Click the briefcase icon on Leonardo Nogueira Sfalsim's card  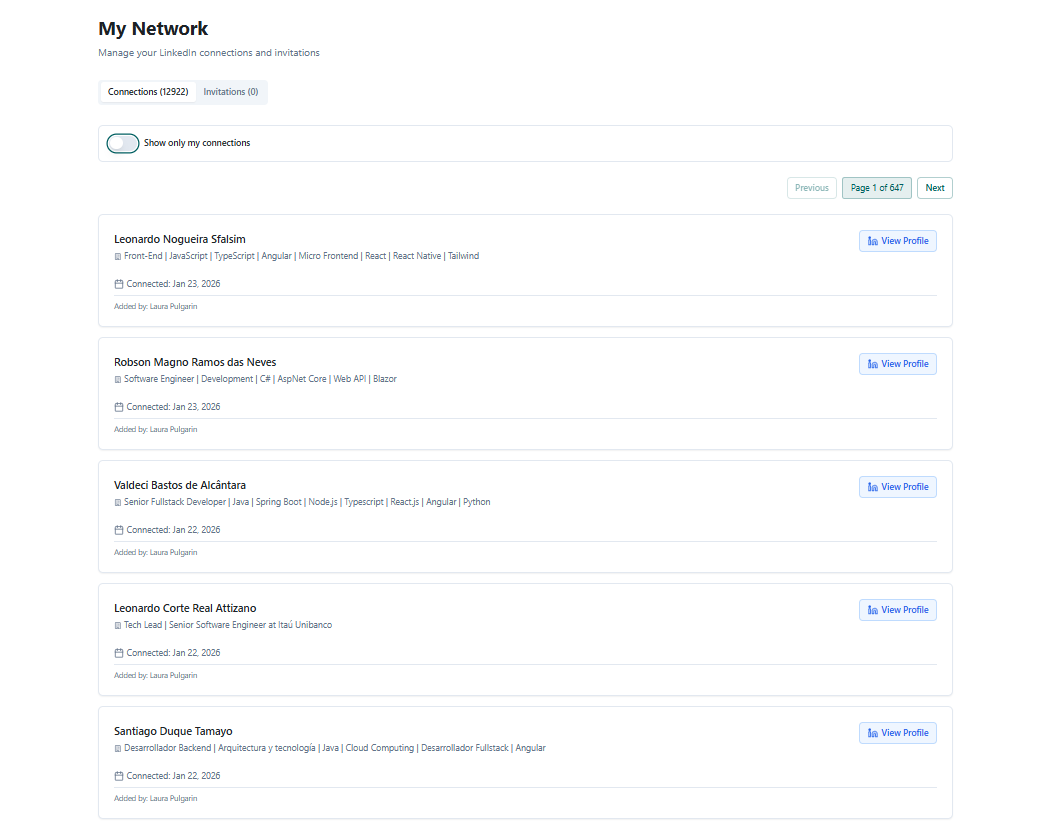[x=117, y=256]
